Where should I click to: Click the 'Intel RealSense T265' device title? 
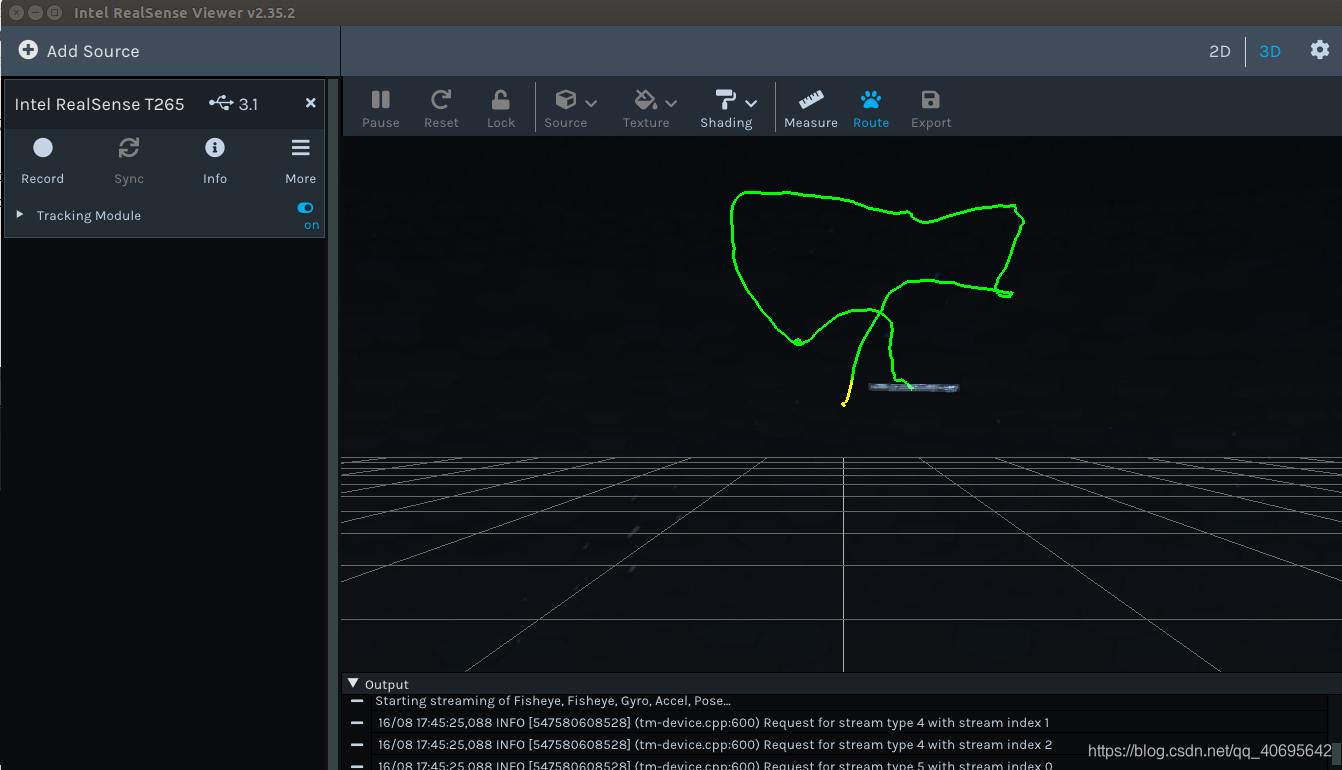pyautogui.click(x=99, y=104)
